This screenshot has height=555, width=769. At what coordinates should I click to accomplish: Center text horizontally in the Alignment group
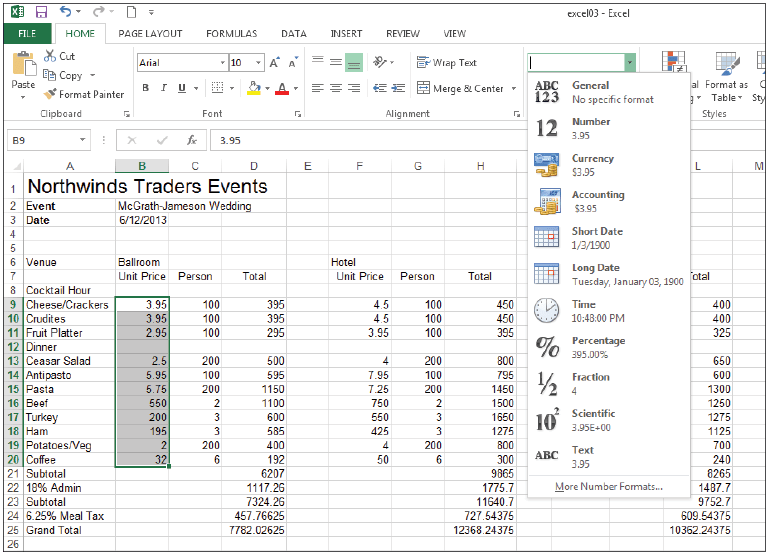(x=336, y=88)
